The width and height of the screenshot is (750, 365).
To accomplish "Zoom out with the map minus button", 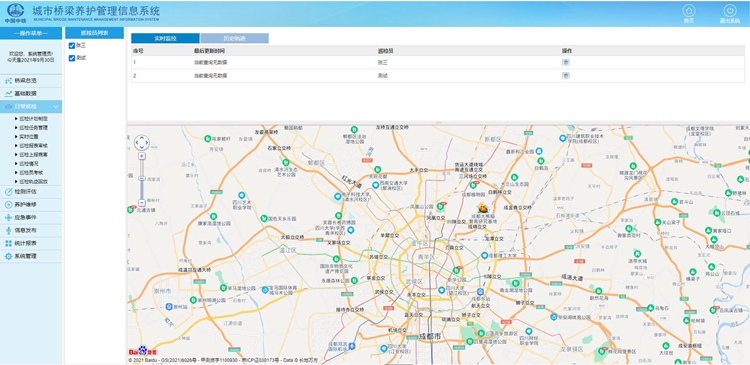I will (142, 202).
